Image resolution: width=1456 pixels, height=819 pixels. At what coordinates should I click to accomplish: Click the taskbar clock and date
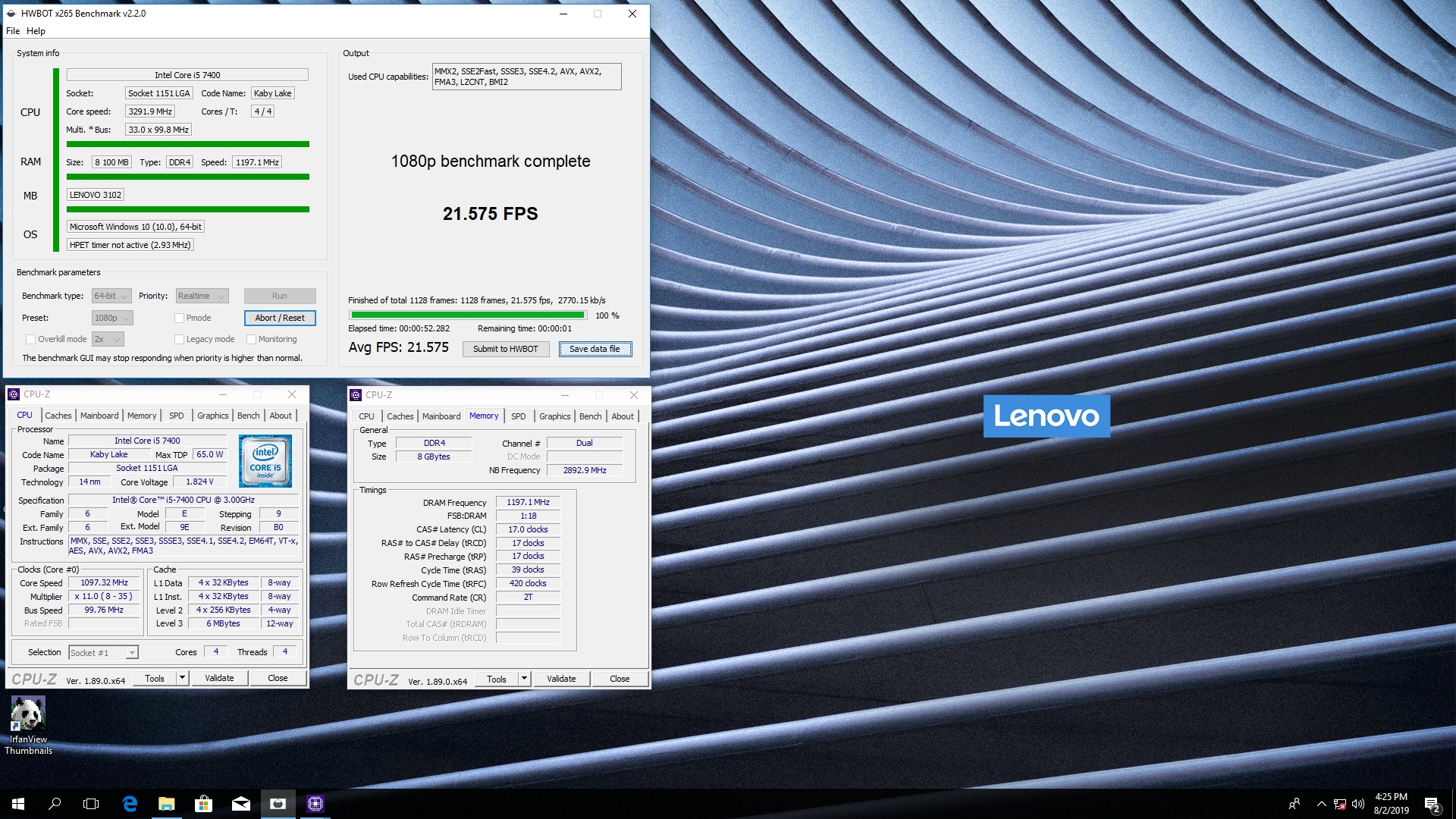coord(1391,804)
